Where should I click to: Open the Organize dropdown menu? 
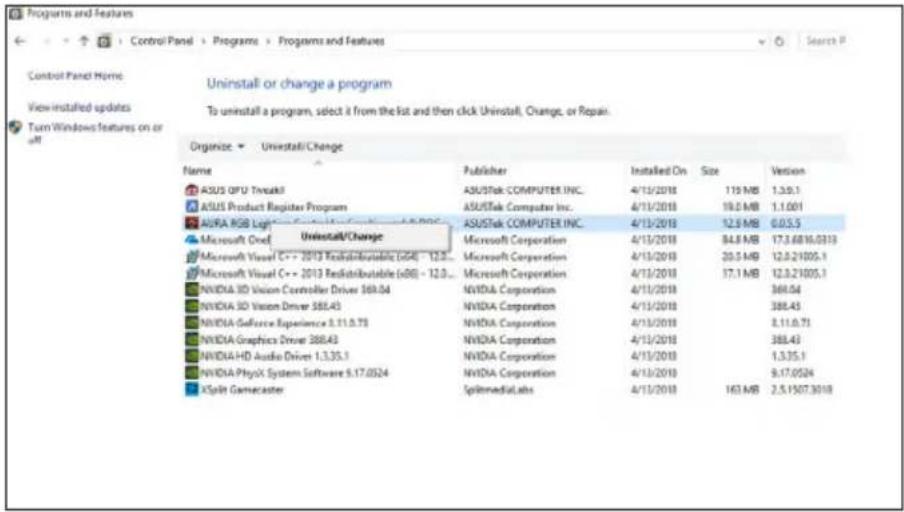pos(217,146)
